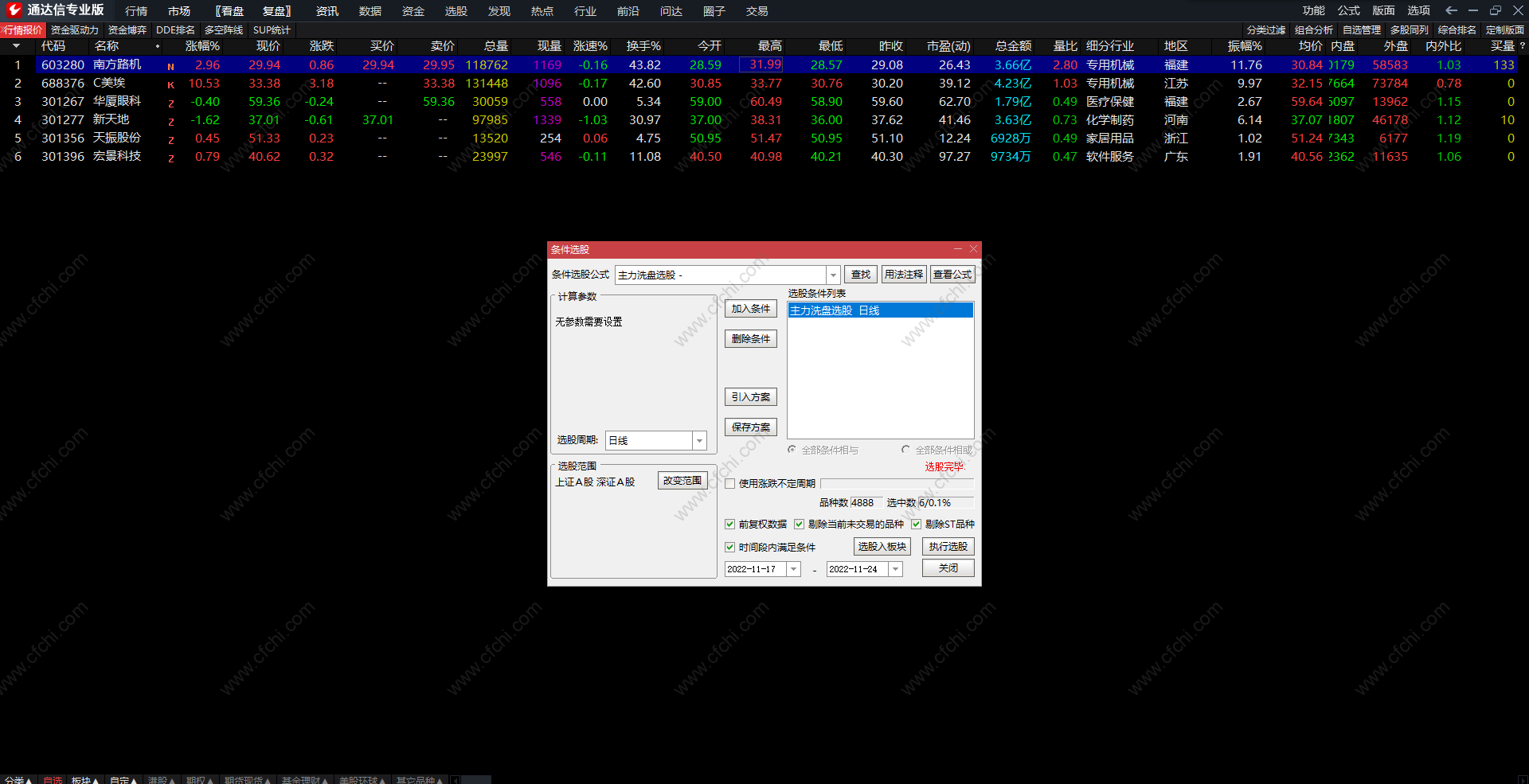This screenshot has height=784, width=1529.
Task: Close the 条件选股 dialog with the X icon
Action: pyautogui.click(x=972, y=249)
